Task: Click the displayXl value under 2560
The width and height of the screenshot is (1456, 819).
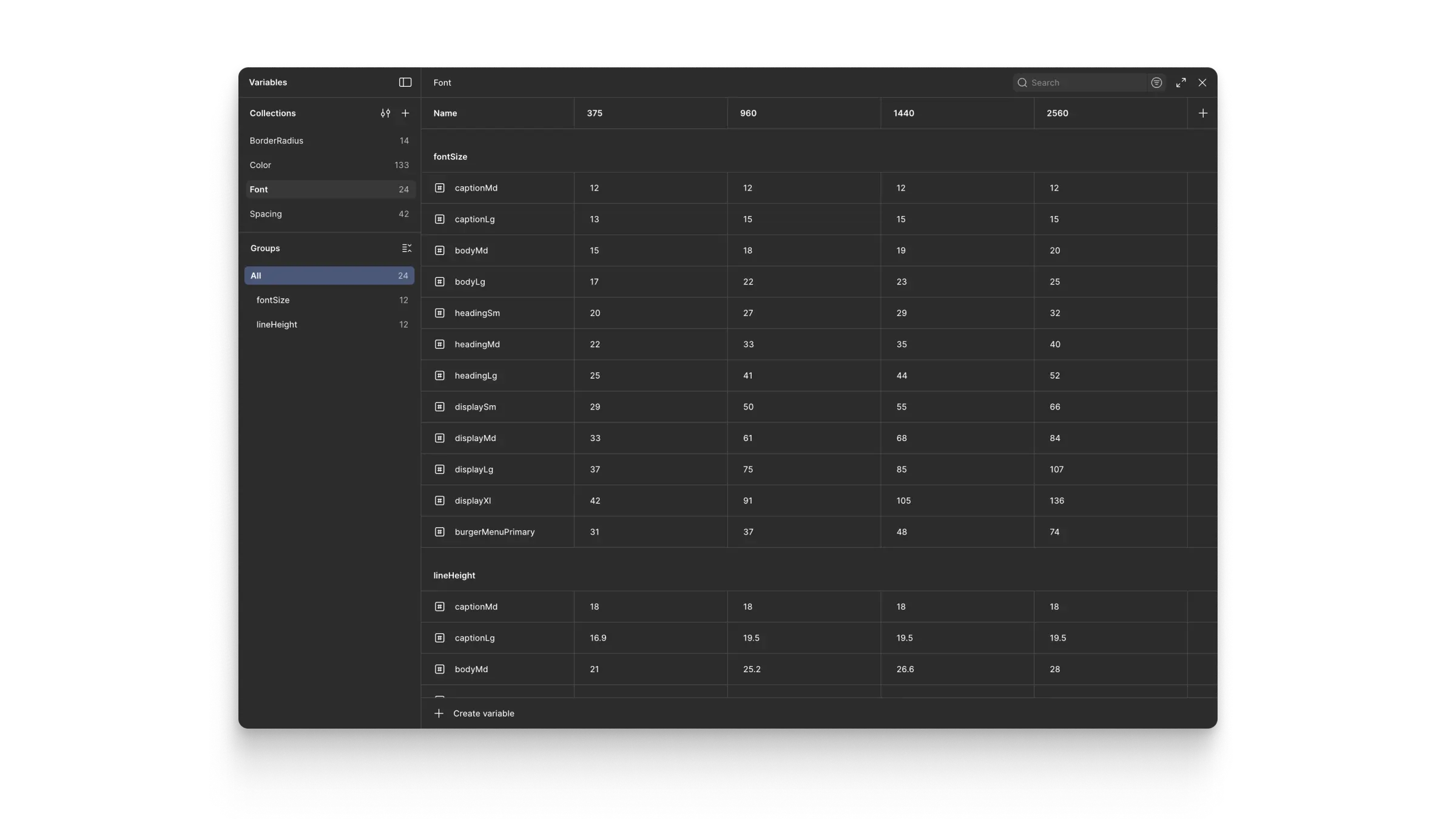Action: pyautogui.click(x=1057, y=500)
